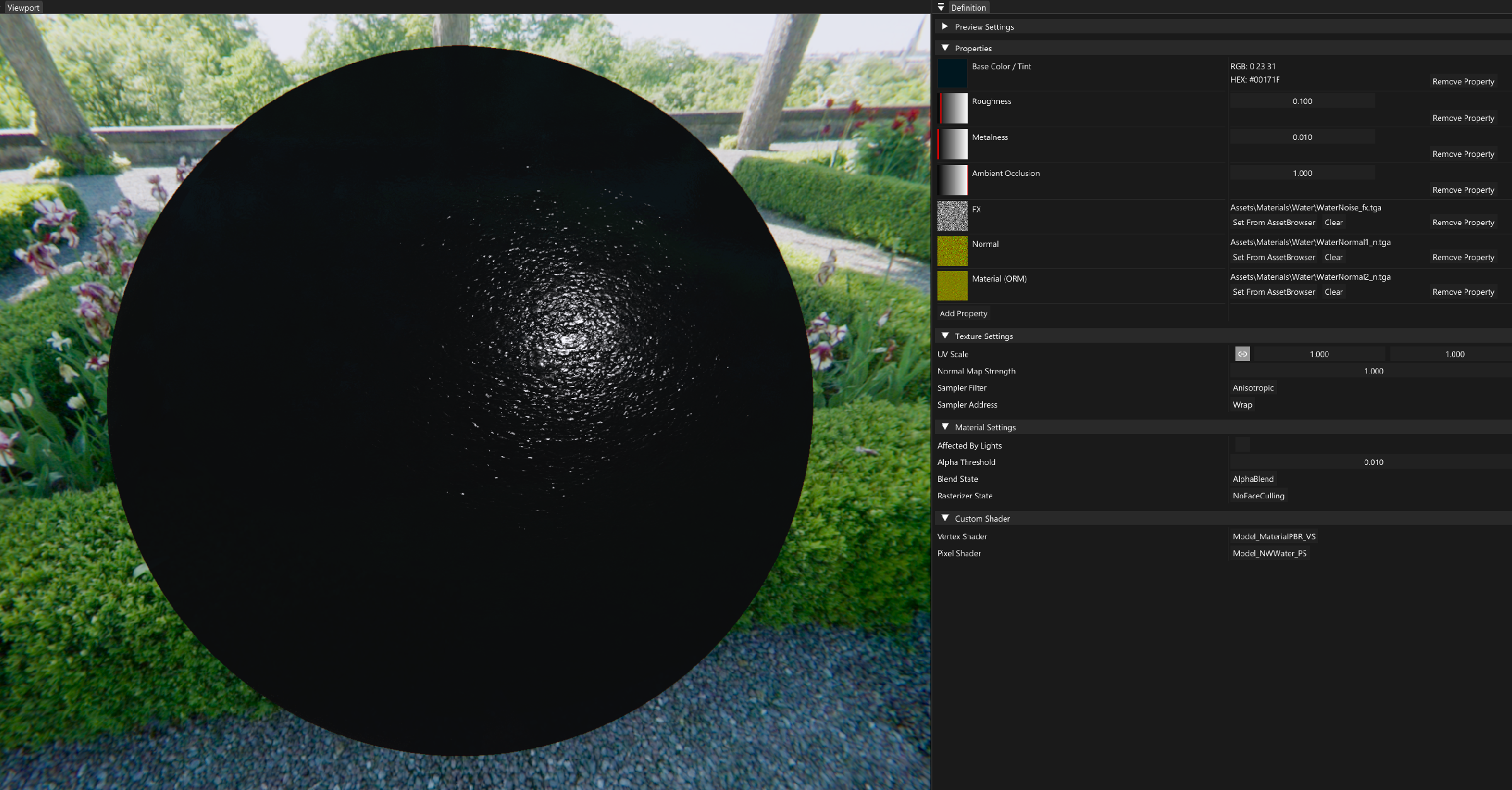Open the Pixel Shader Model_NWWater_PS dropdown
Screen dimensions: 1512x790
pos(1269,553)
